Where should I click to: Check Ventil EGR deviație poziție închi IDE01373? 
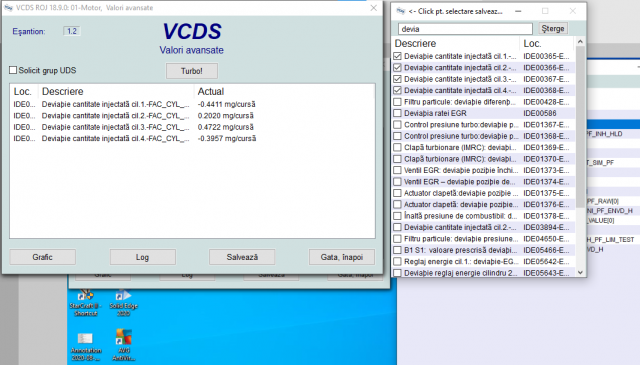(x=397, y=170)
